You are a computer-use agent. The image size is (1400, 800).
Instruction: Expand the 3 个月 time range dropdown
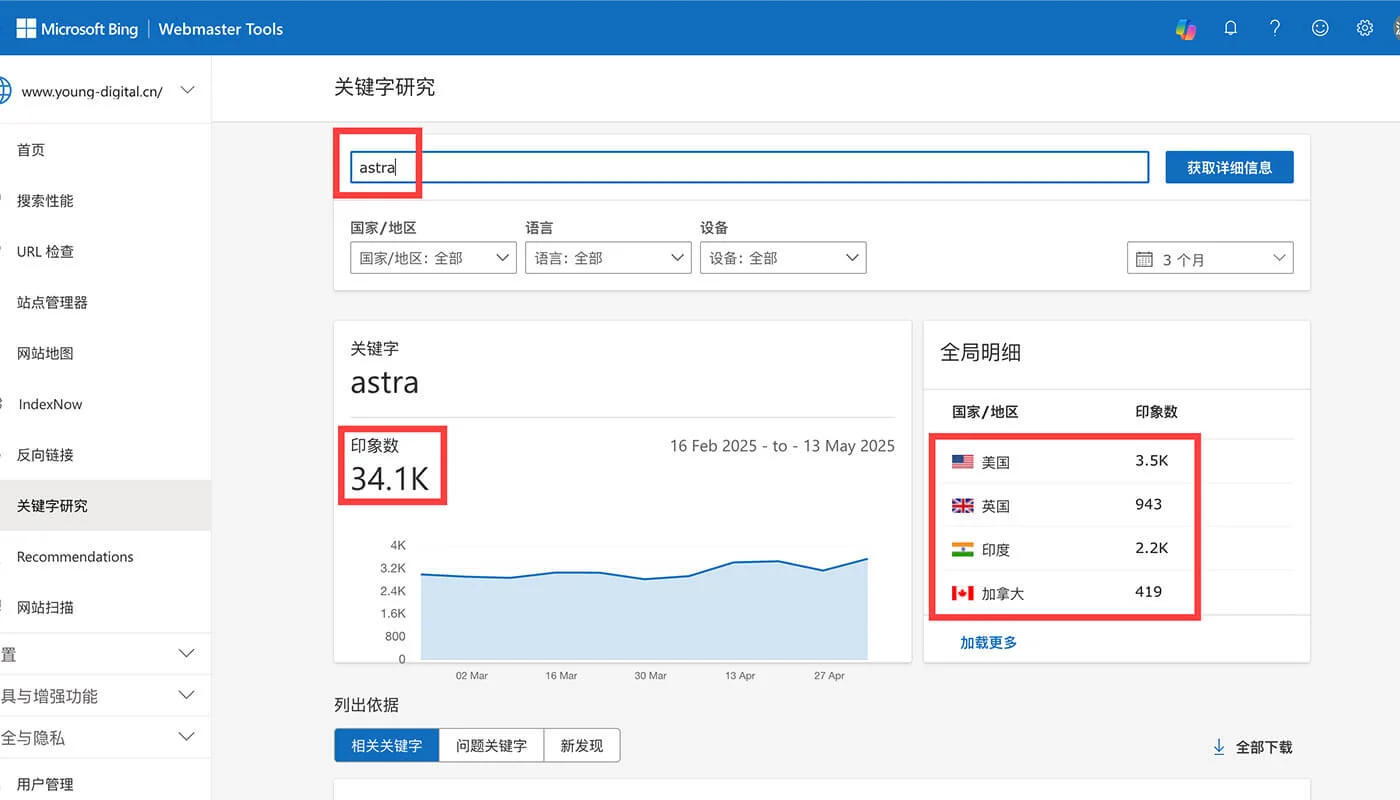tap(1210, 258)
